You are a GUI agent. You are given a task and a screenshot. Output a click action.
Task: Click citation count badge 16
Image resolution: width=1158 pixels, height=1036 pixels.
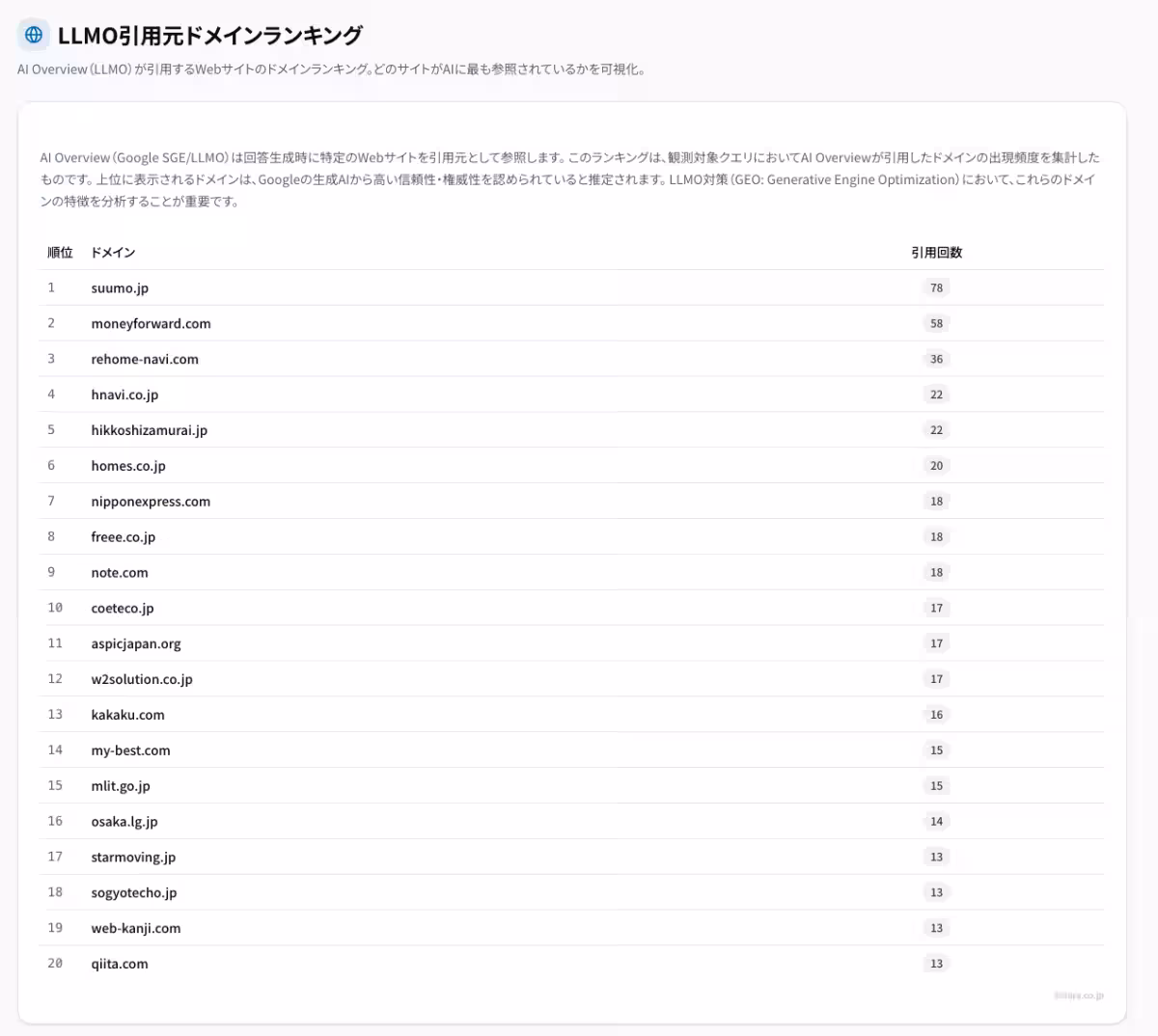click(x=936, y=715)
